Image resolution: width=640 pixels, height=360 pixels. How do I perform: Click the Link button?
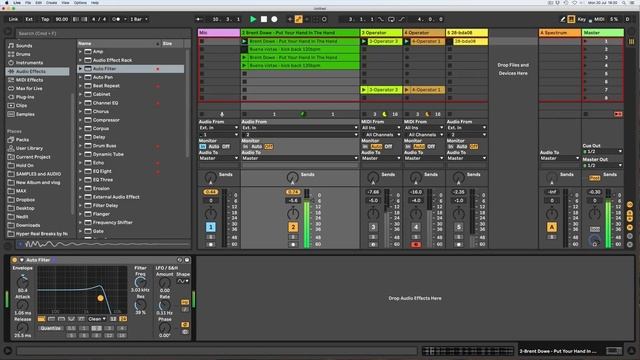(x=13, y=19)
